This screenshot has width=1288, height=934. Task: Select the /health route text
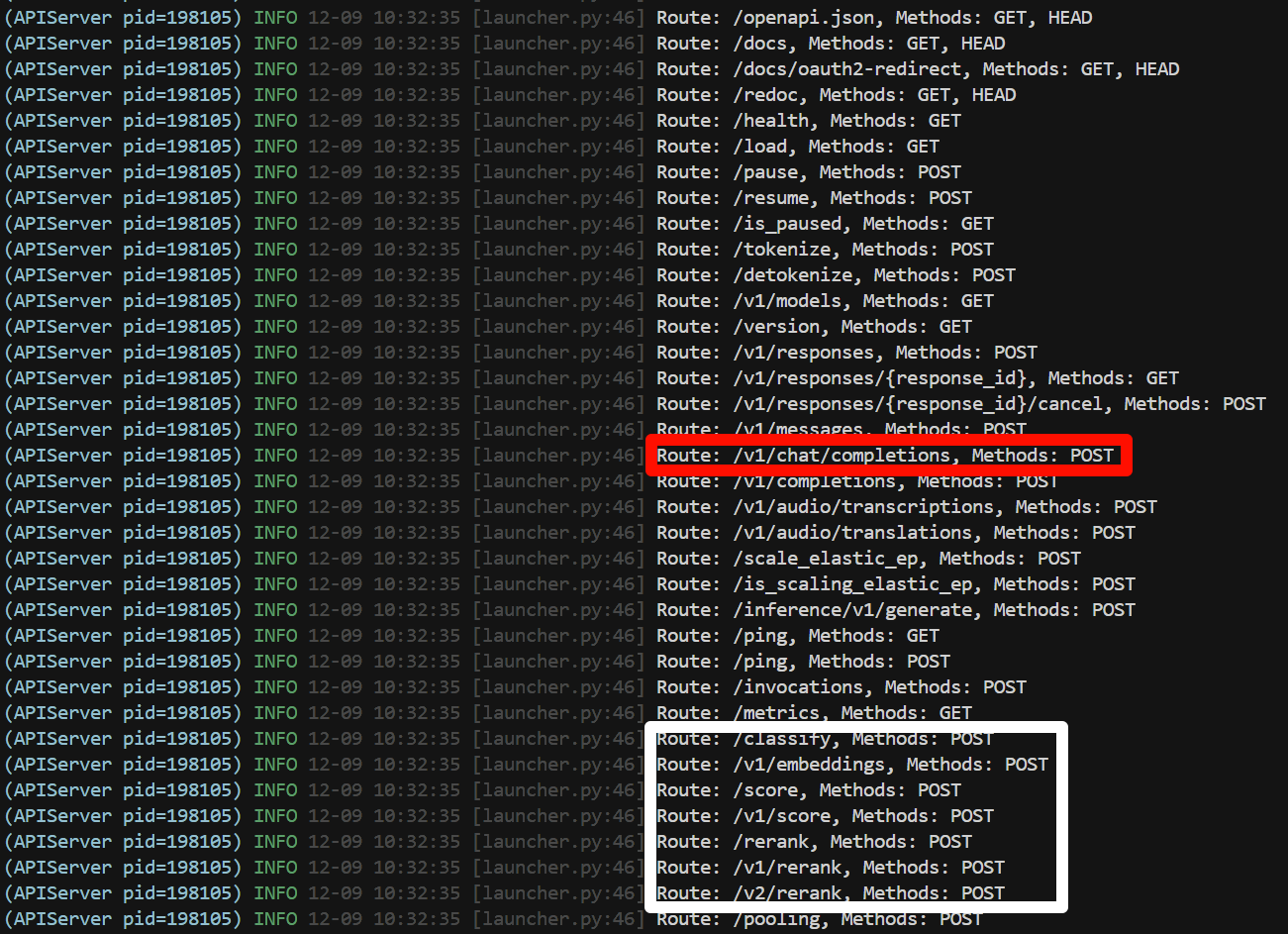(x=809, y=121)
